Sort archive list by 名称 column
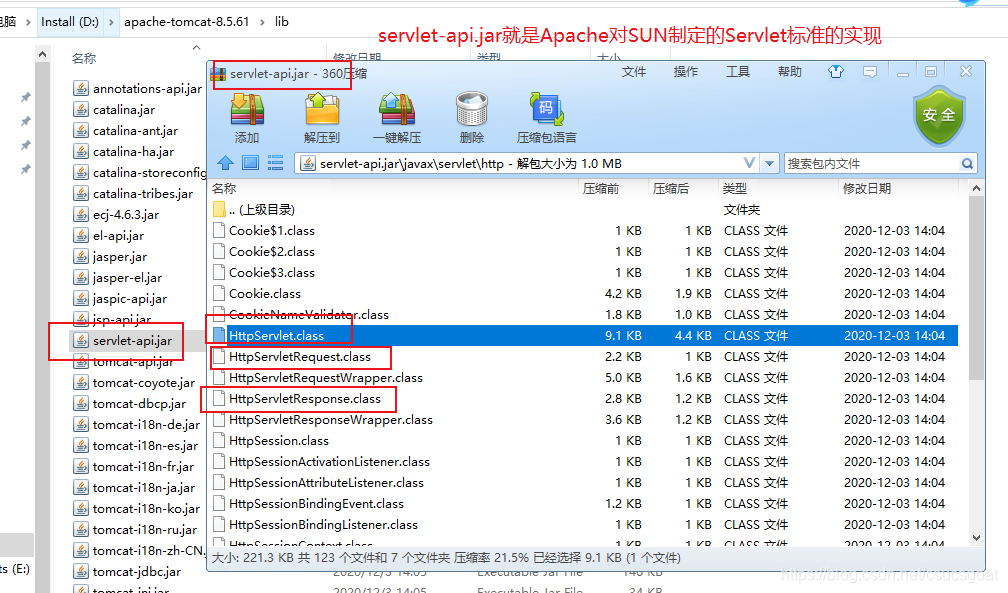Image resolution: width=1008 pixels, height=593 pixels. pyautogui.click(x=224, y=188)
